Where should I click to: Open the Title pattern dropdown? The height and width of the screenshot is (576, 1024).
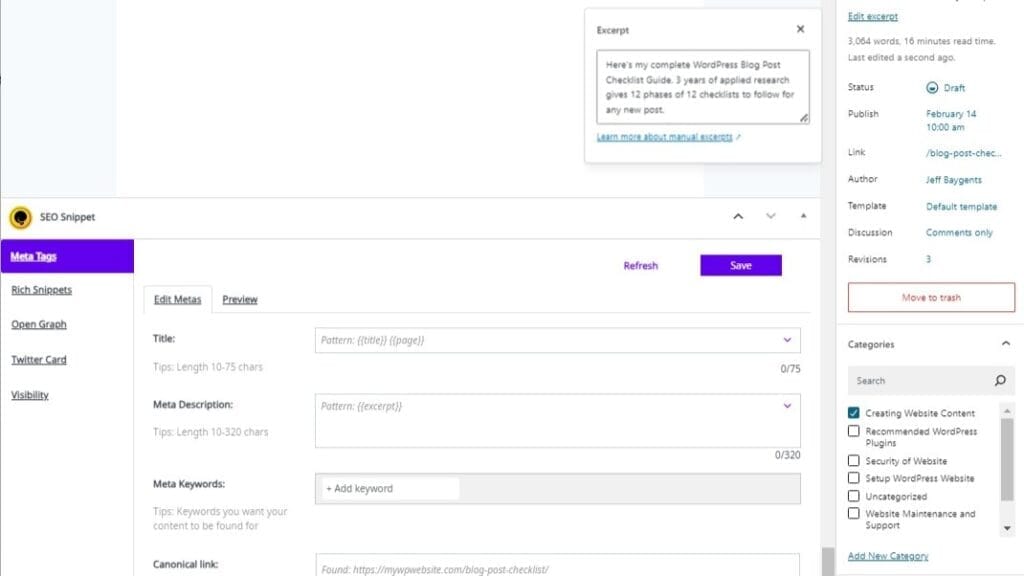pyautogui.click(x=788, y=340)
